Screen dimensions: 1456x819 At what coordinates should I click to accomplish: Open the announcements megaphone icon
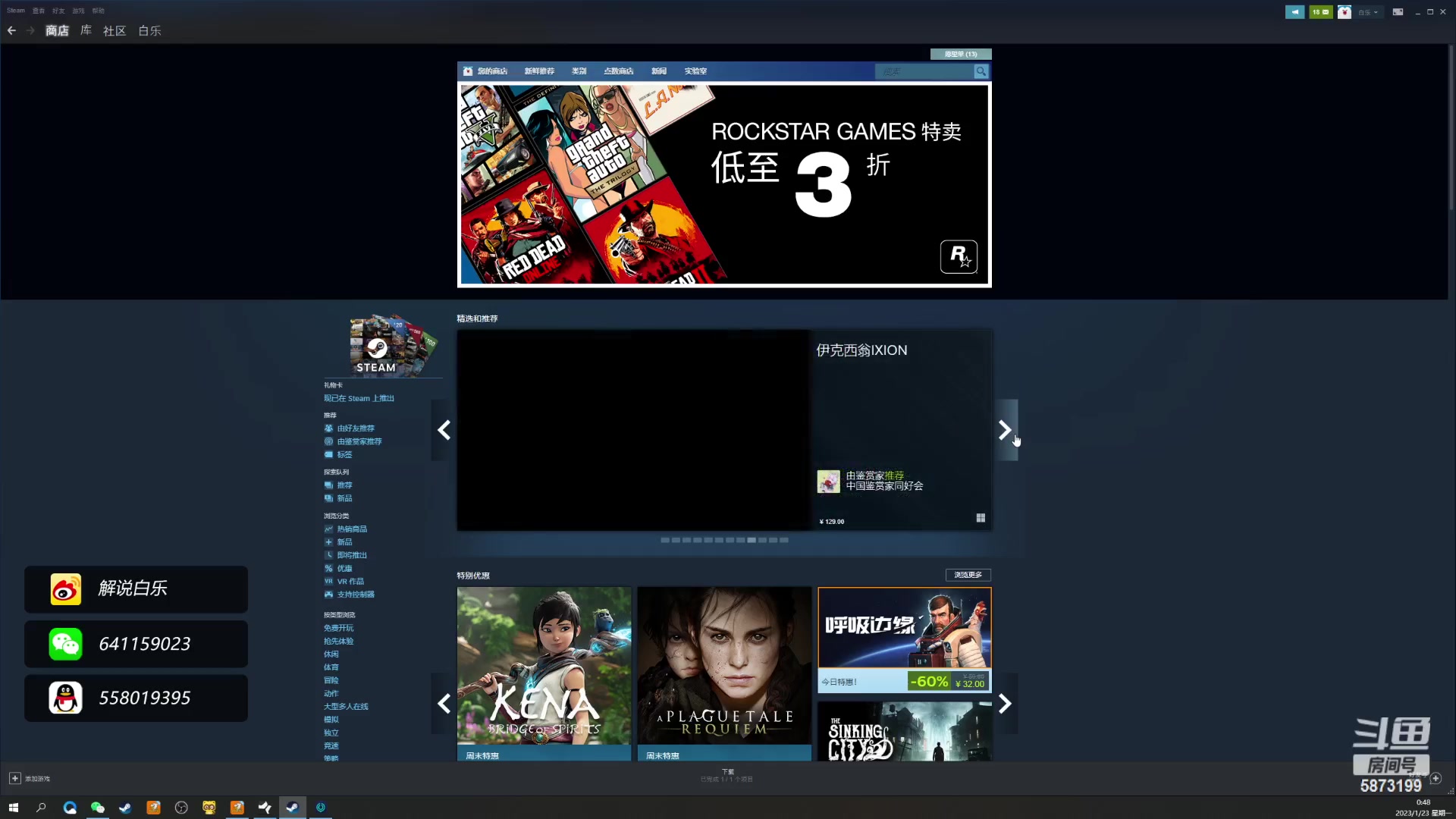coord(1294,12)
